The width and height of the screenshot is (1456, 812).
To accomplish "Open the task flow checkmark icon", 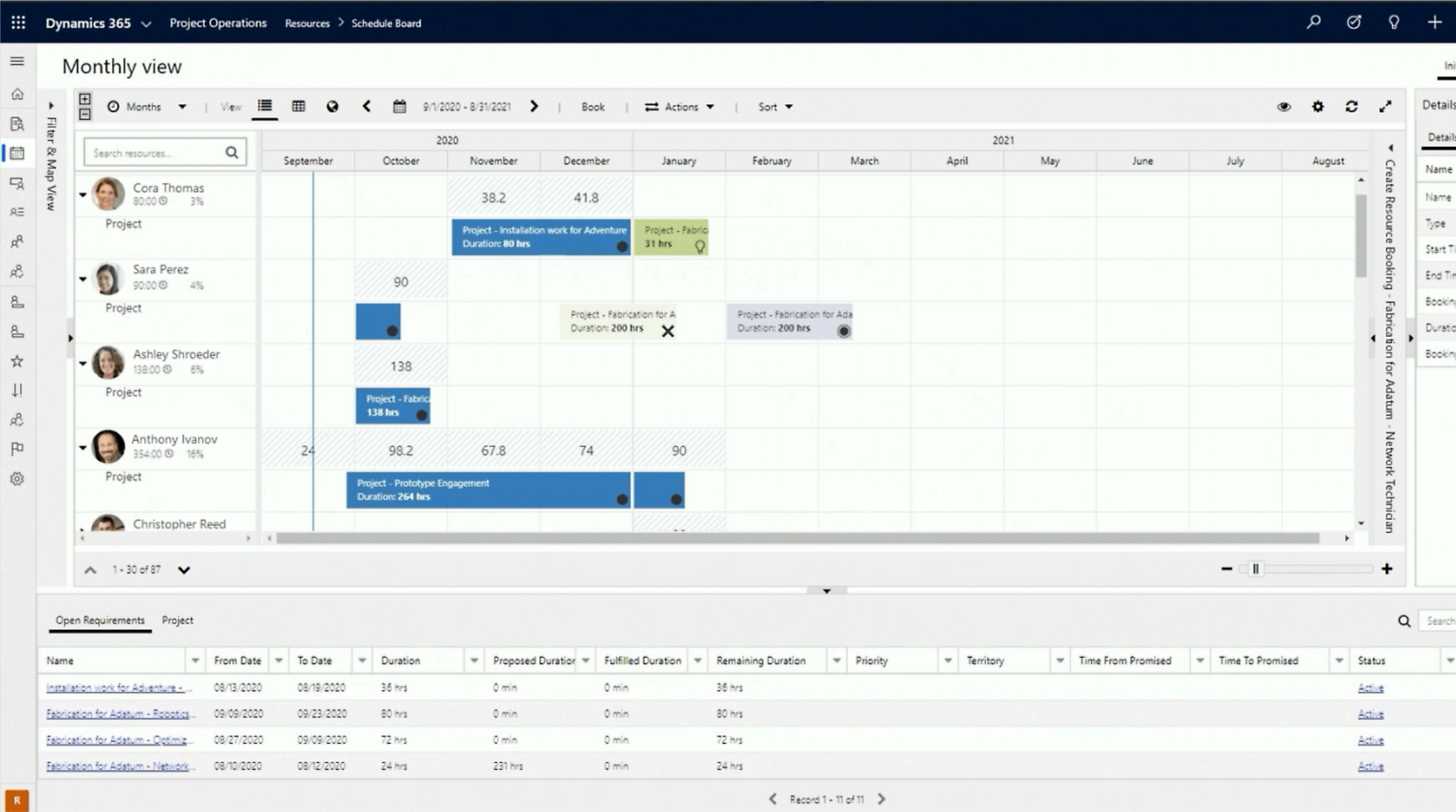I will click(1354, 23).
